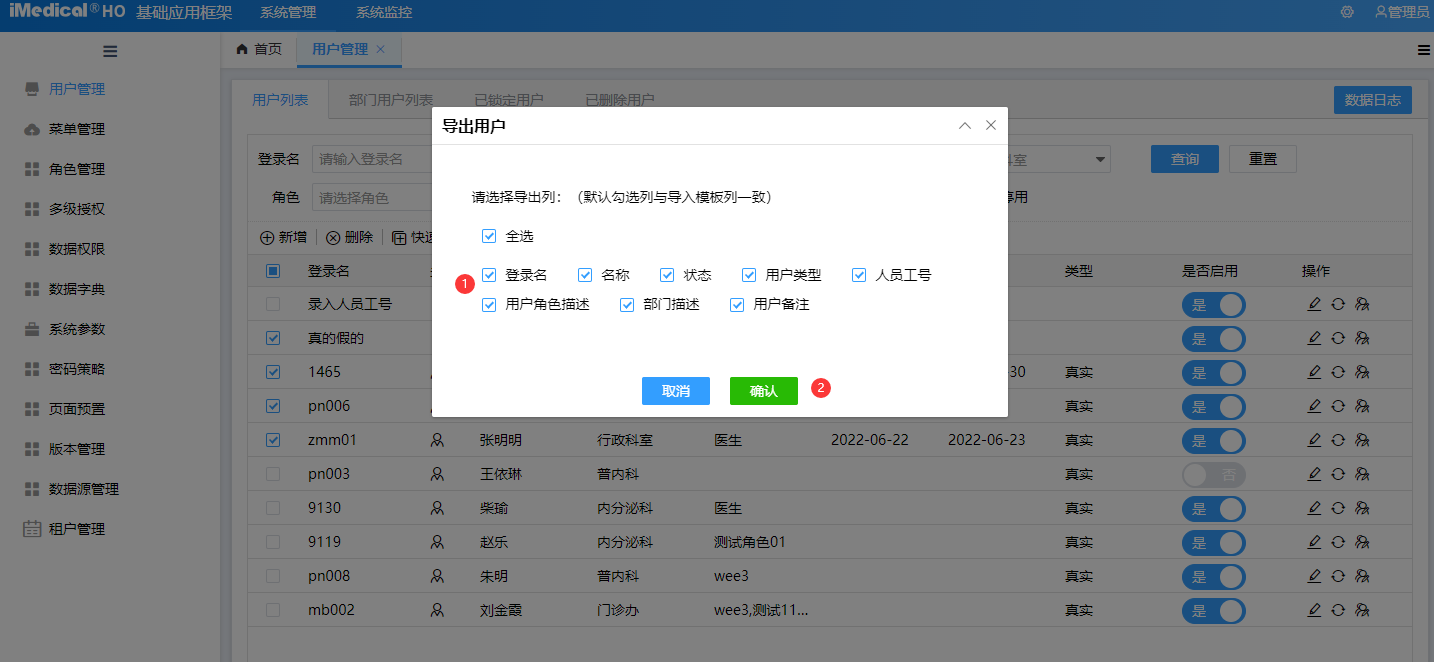The height and width of the screenshot is (662, 1434).
Task: Collapse the export dialog with the chevron
Action: tap(964, 125)
